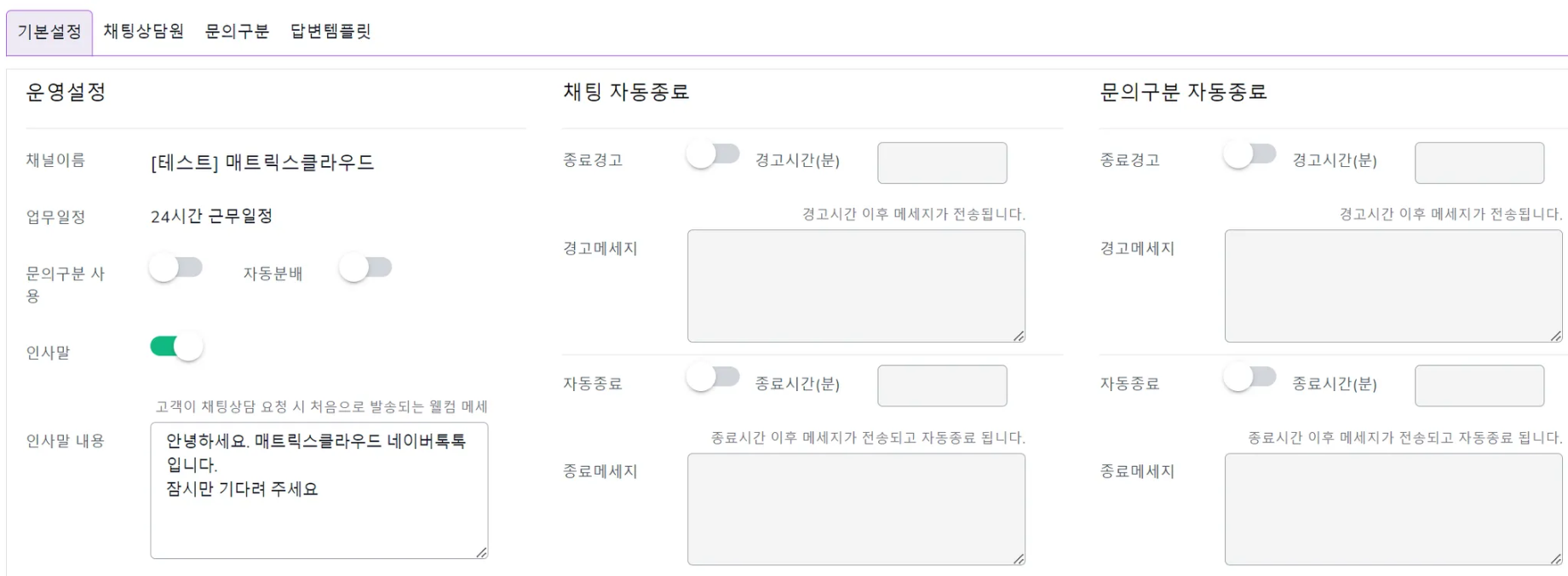Open the 답변템플릿 tab

point(330,32)
